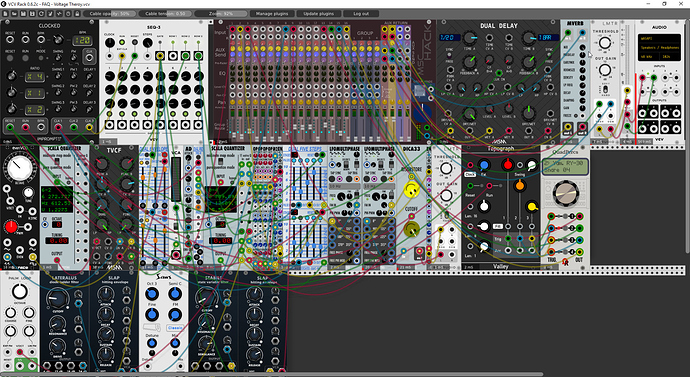Click Topograph red knob

[x=507, y=165]
